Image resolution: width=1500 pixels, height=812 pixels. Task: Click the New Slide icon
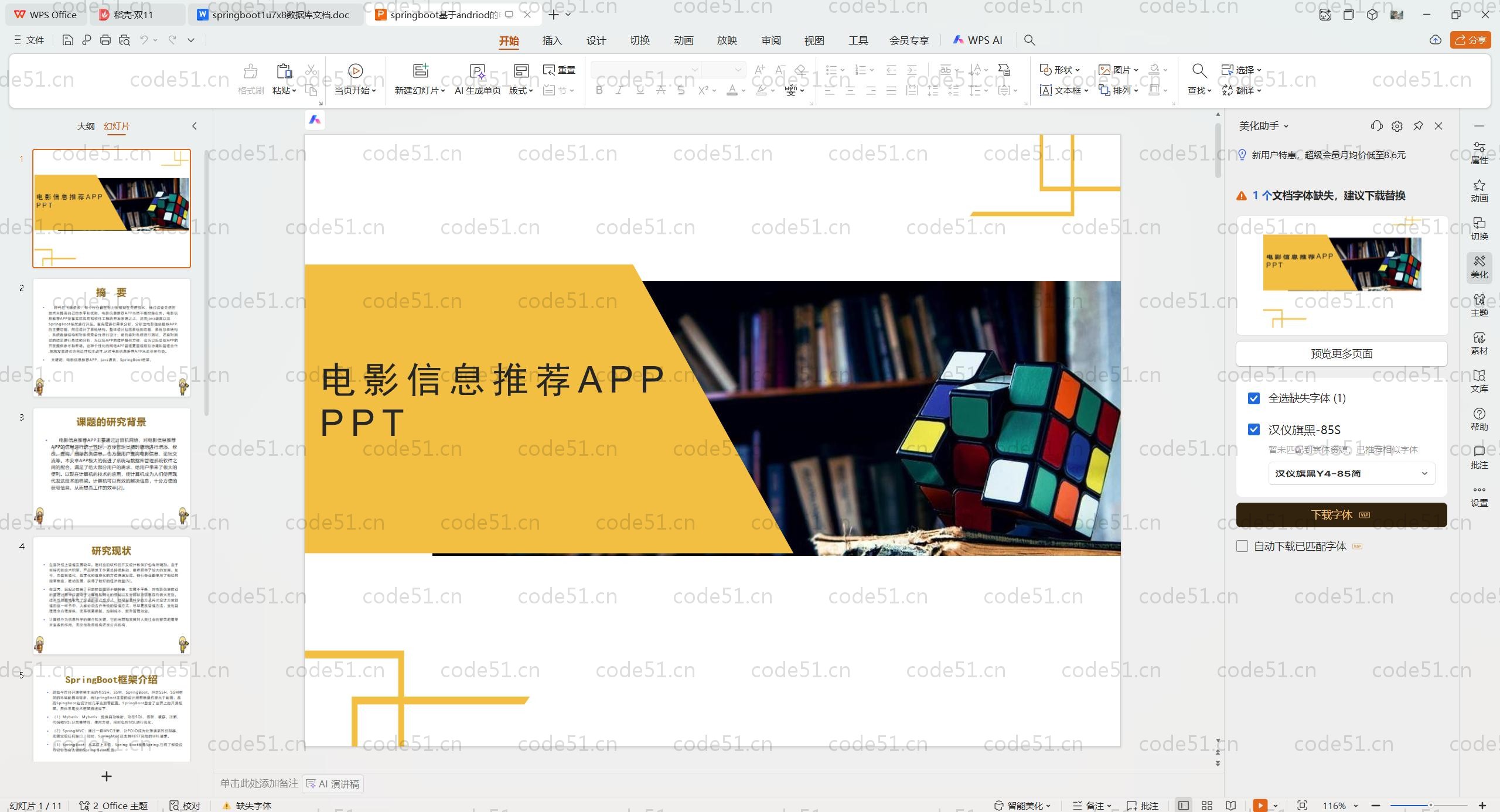[420, 71]
